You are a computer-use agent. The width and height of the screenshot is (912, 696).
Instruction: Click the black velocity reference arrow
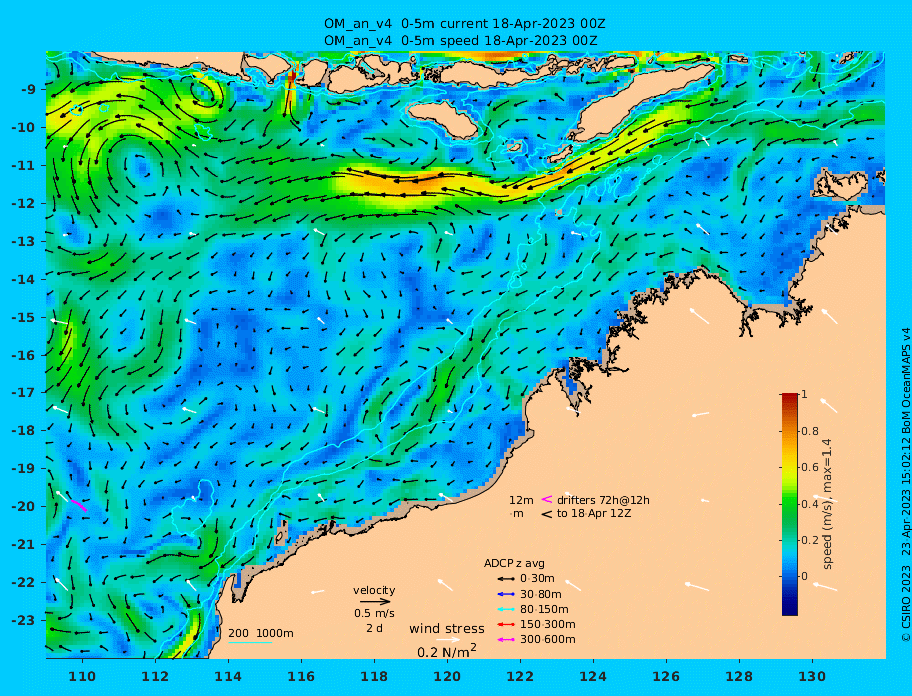[375, 602]
